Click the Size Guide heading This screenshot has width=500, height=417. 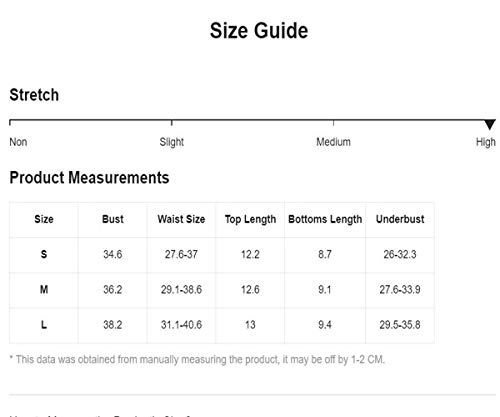click(x=259, y=31)
